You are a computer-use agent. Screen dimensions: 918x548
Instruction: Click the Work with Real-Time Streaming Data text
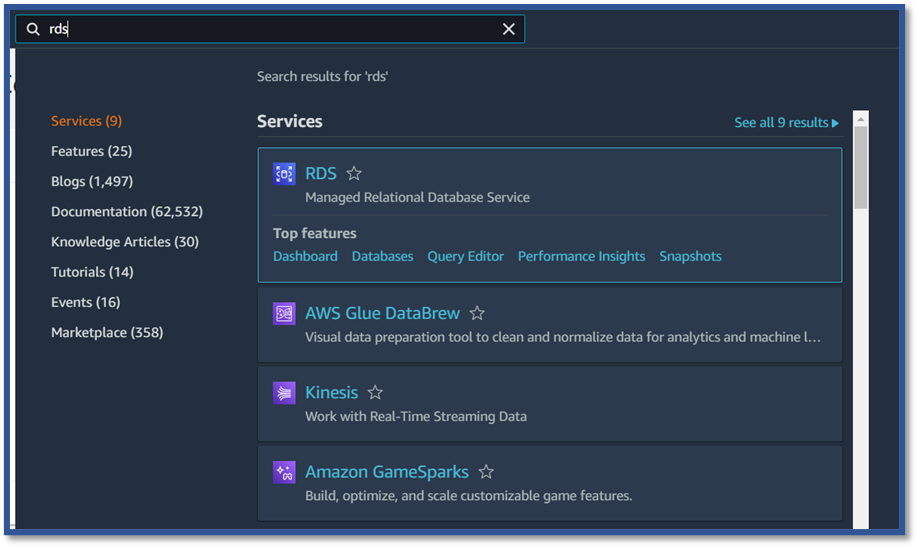[x=416, y=416]
